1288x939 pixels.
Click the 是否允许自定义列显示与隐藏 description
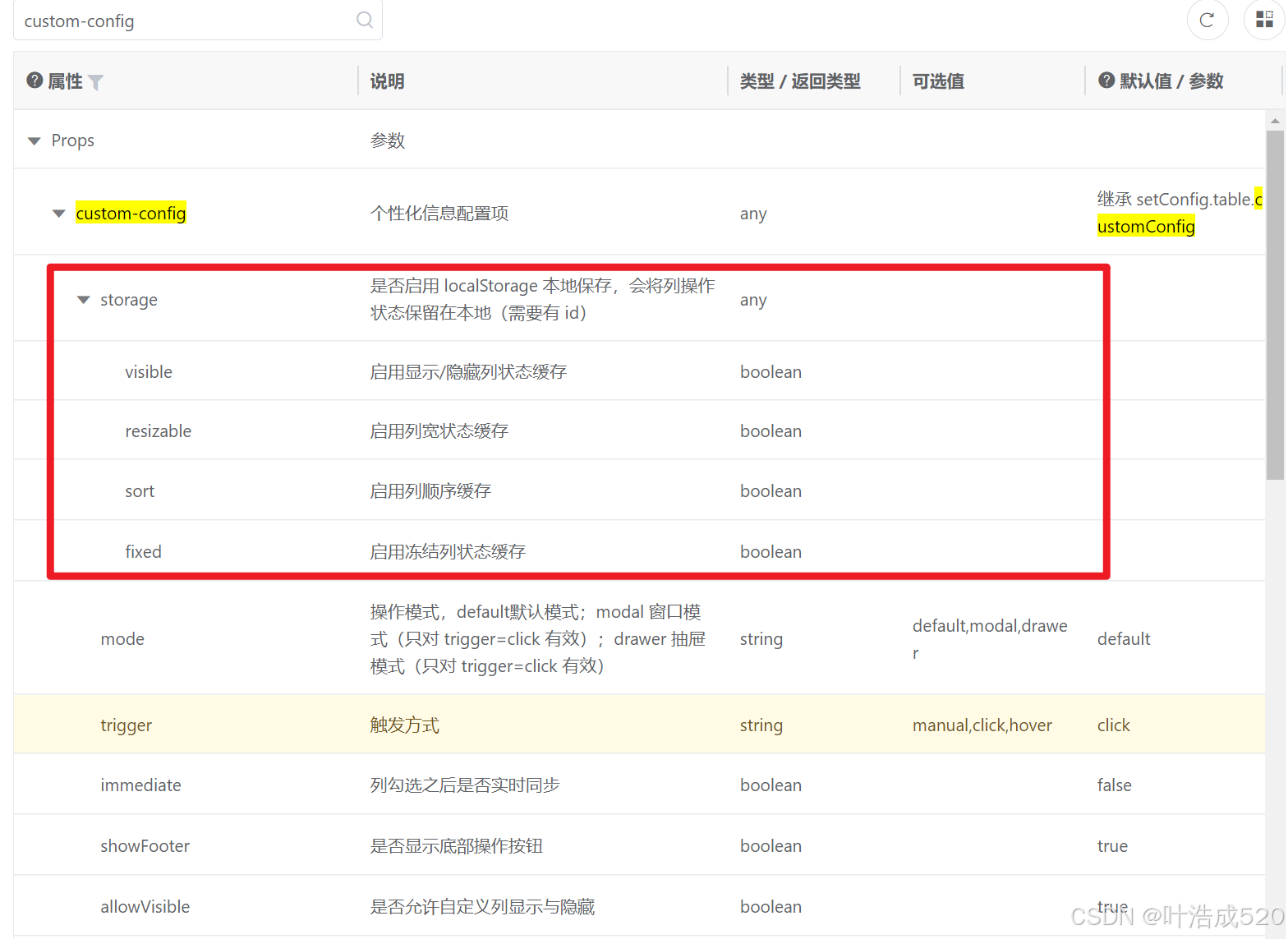click(482, 907)
